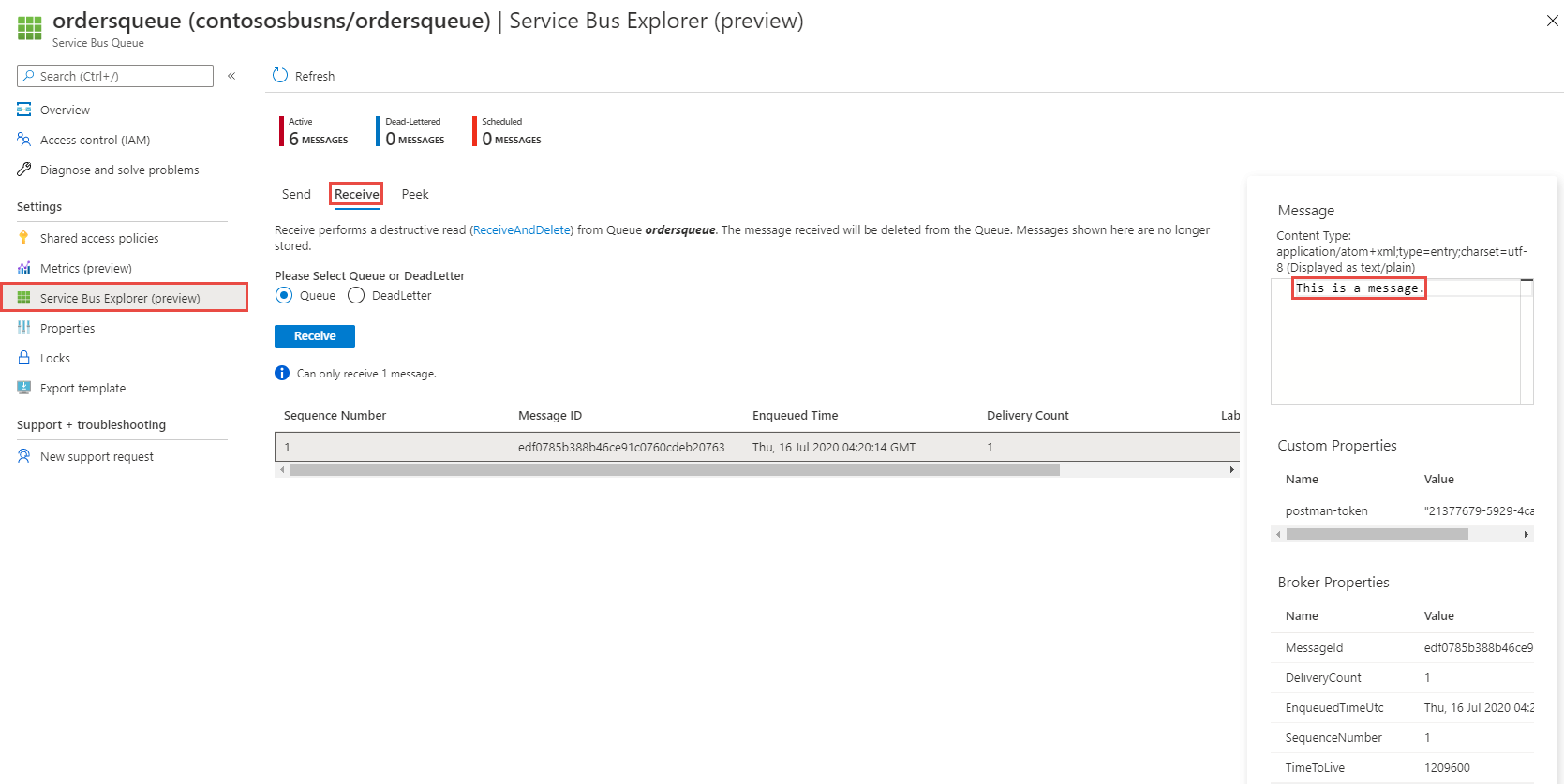1564x784 pixels.
Task: Open Service Bus Explorer (preview) menu item
Action: (124, 298)
